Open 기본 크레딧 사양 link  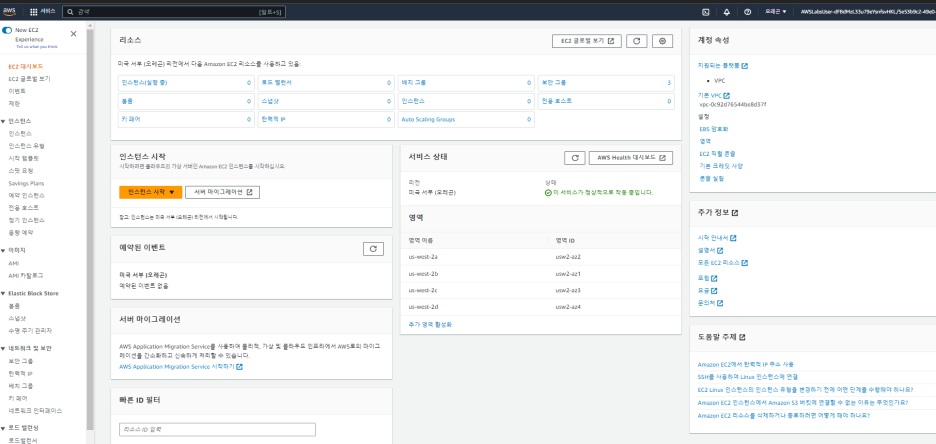click(721, 166)
